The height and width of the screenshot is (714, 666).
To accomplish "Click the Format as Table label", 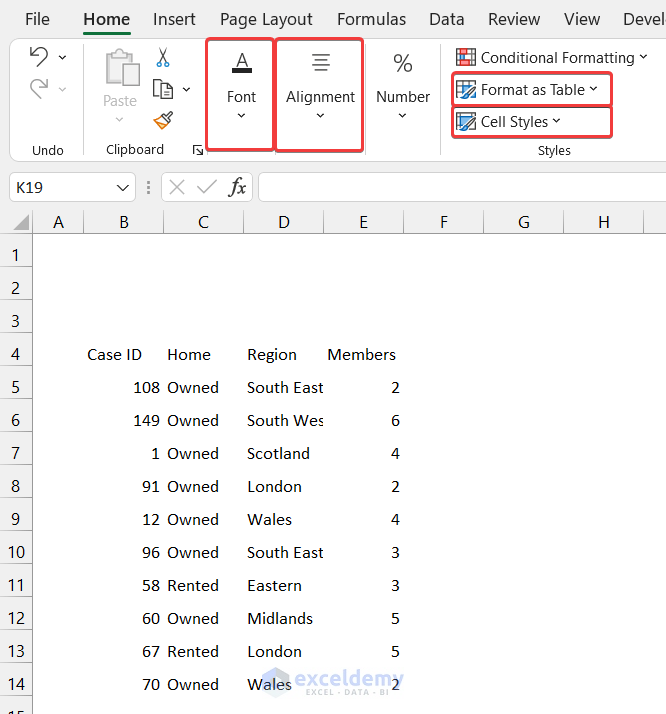I will [533, 90].
